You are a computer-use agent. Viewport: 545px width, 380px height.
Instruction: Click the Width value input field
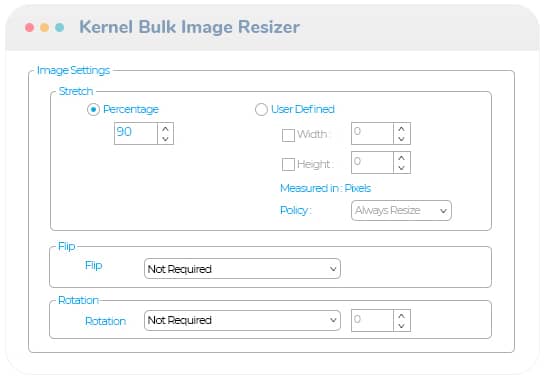click(x=373, y=133)
